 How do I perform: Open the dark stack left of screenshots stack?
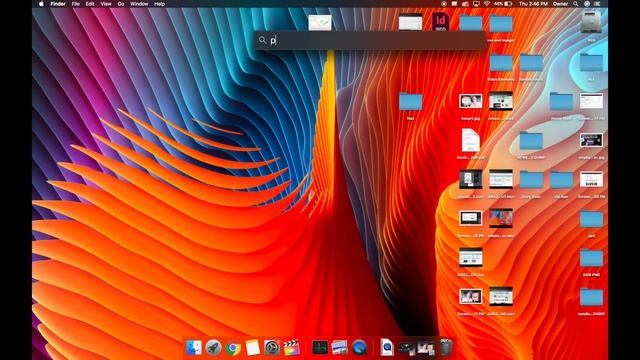point(407,348)
